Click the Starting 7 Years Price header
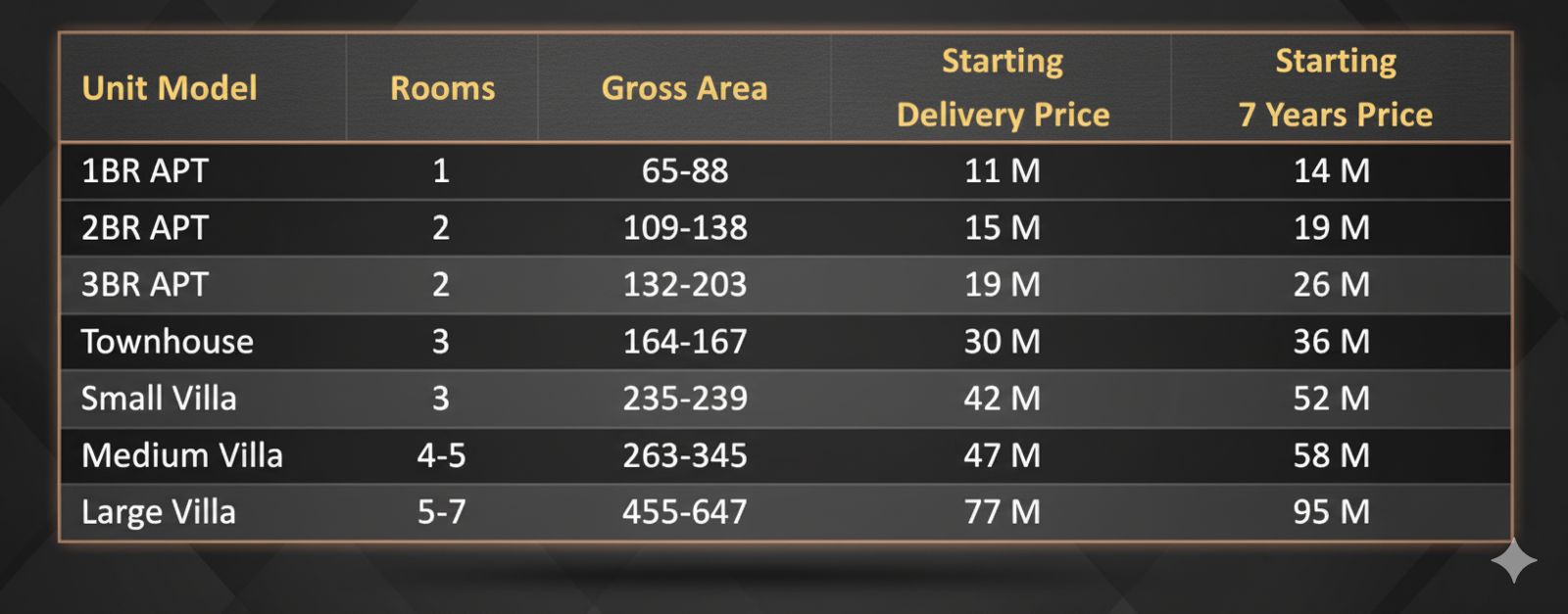This screenshot has width=1568, height=614. 1335,88
